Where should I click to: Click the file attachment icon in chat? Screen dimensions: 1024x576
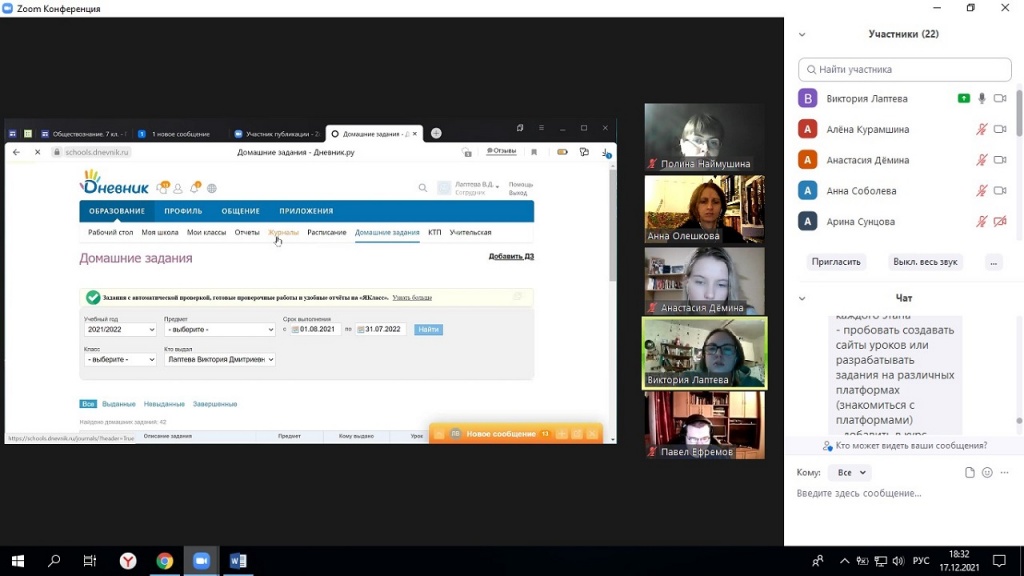(969, 472)
